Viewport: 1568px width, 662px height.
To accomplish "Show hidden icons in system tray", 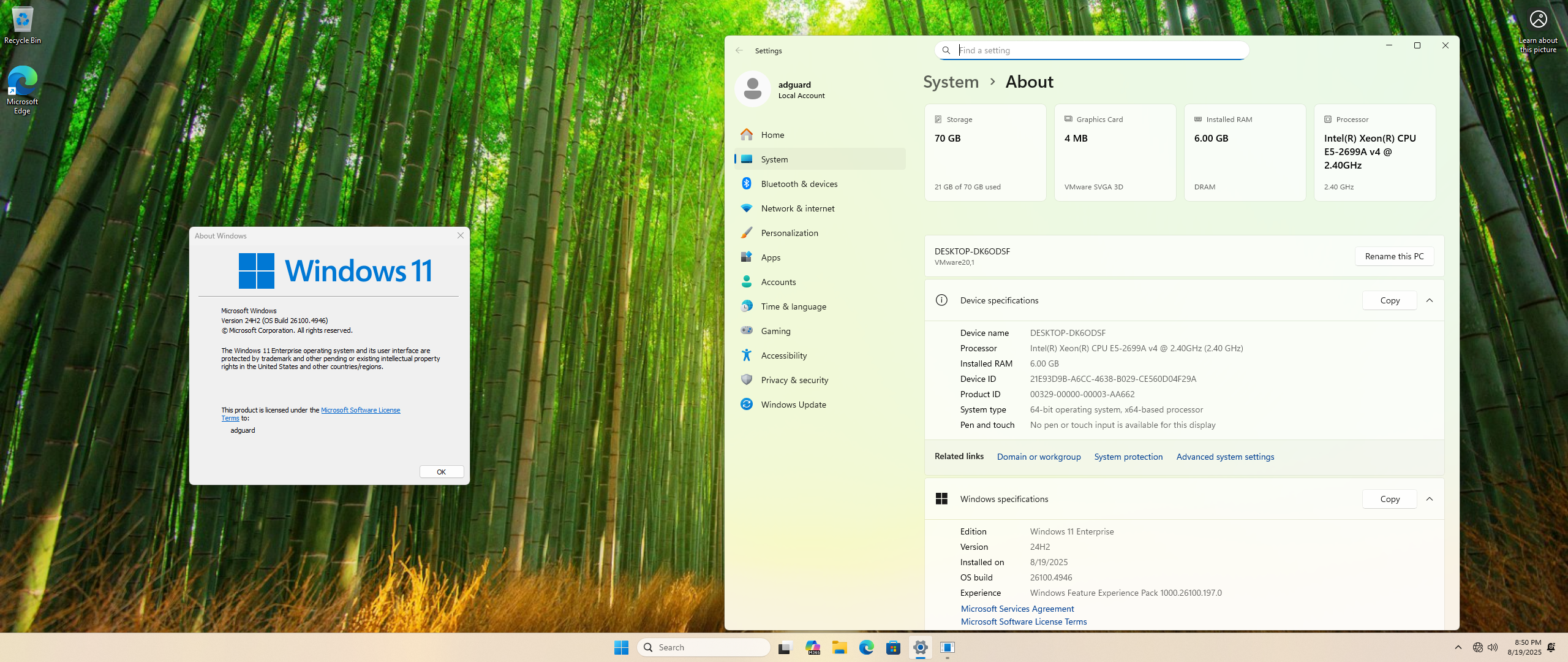I will point(1458,647).
